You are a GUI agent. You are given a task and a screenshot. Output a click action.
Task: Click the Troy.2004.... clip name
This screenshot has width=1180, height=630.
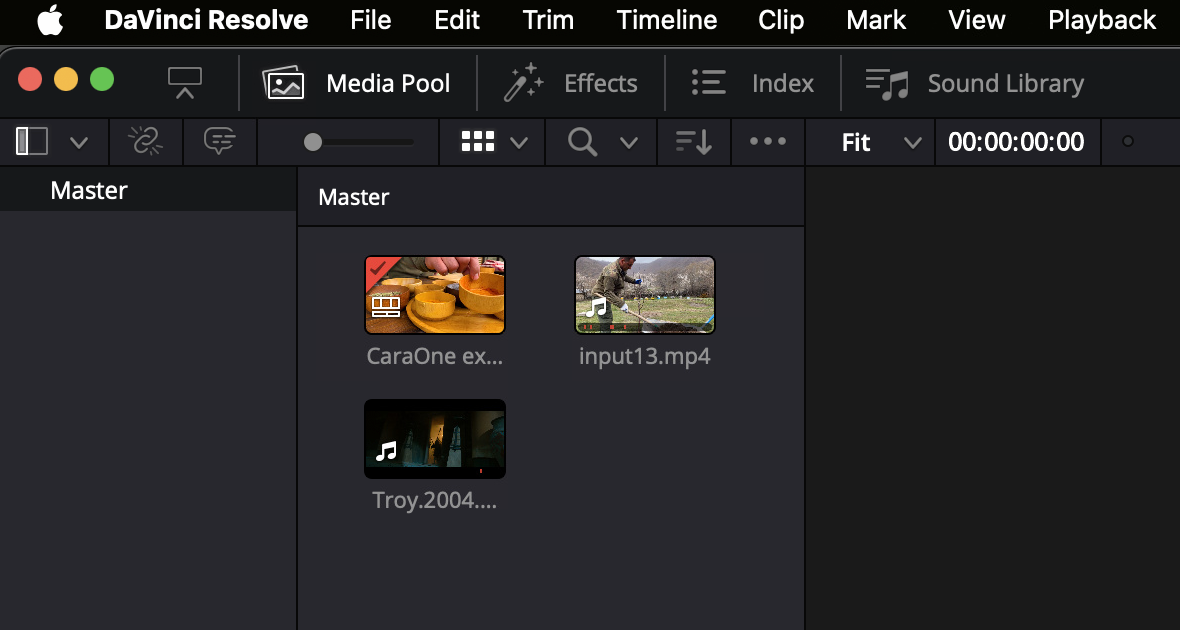[x=435, y=501]
